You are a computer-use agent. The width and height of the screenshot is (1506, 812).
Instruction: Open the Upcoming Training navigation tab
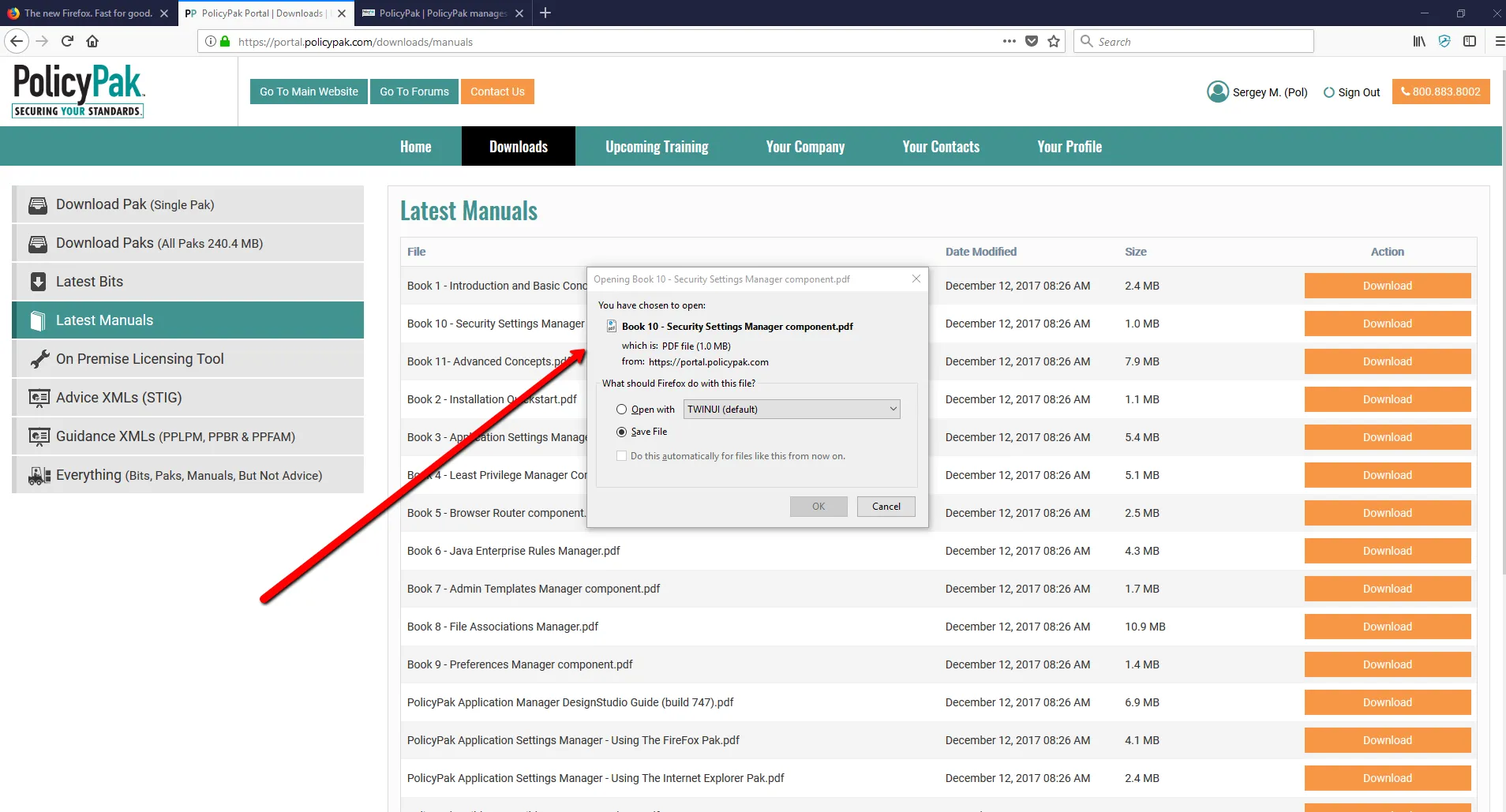click(x=657, y=147)
